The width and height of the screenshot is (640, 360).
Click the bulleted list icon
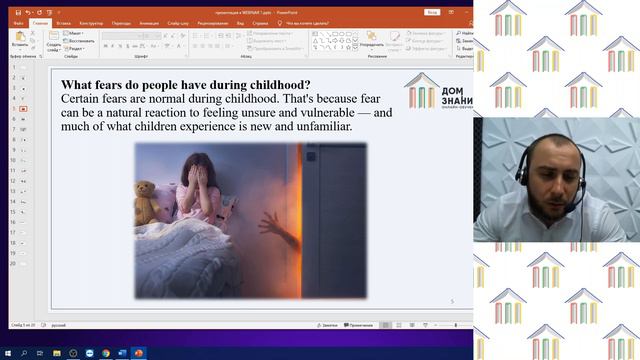click(196, 36)
